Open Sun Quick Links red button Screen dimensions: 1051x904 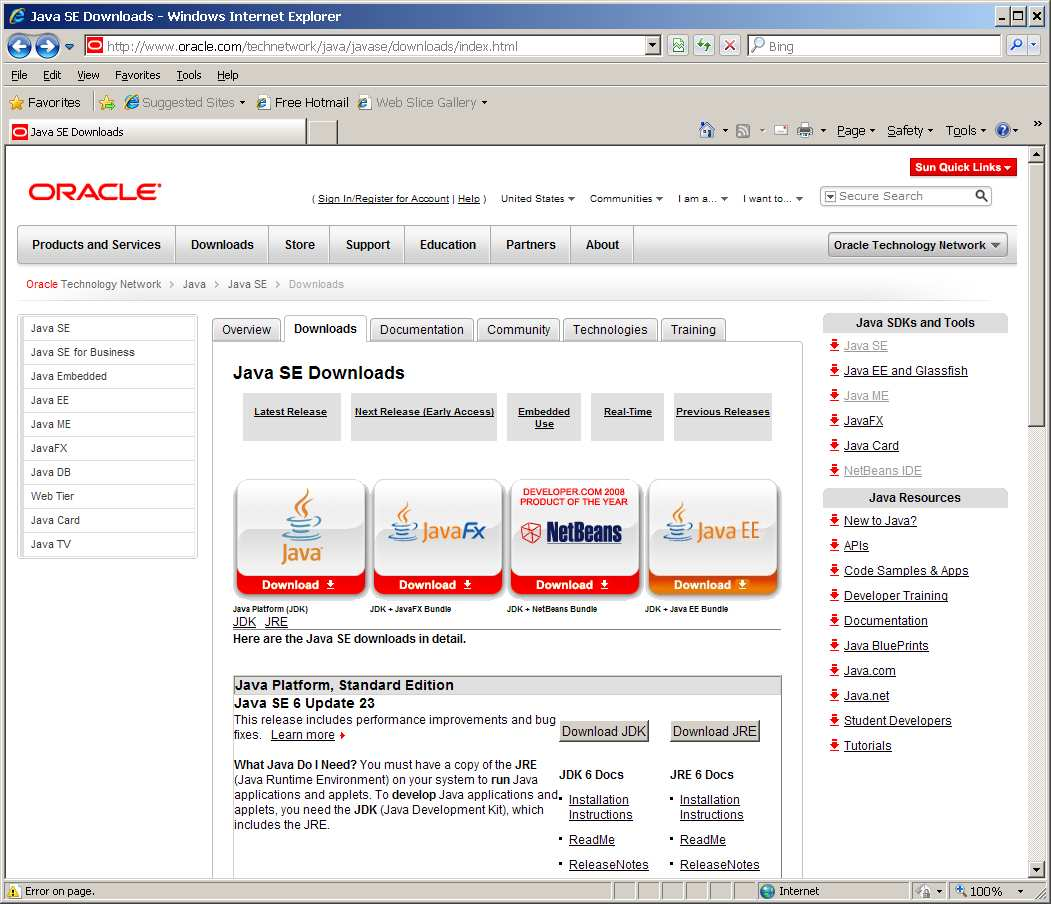pyautogui.click(x=963, y=168)
